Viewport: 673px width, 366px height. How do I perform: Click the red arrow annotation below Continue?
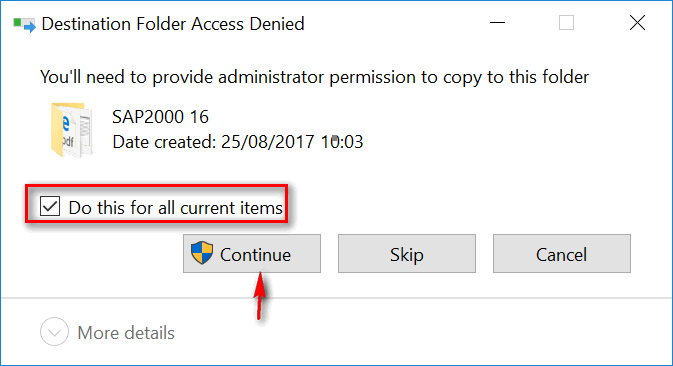point(260,296)
